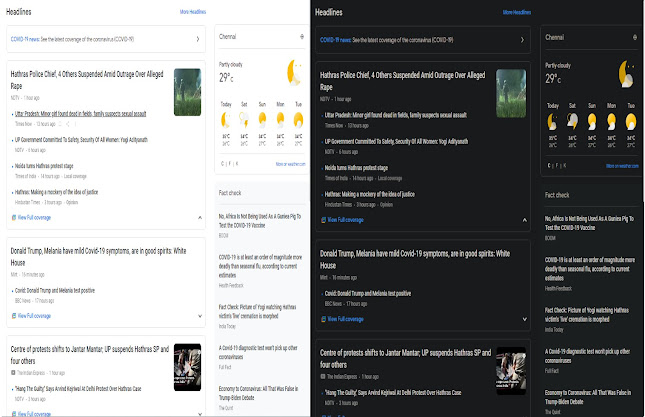Switch temperature unit to K, light panel
The image size is (645, 417).
pos(237,164)
